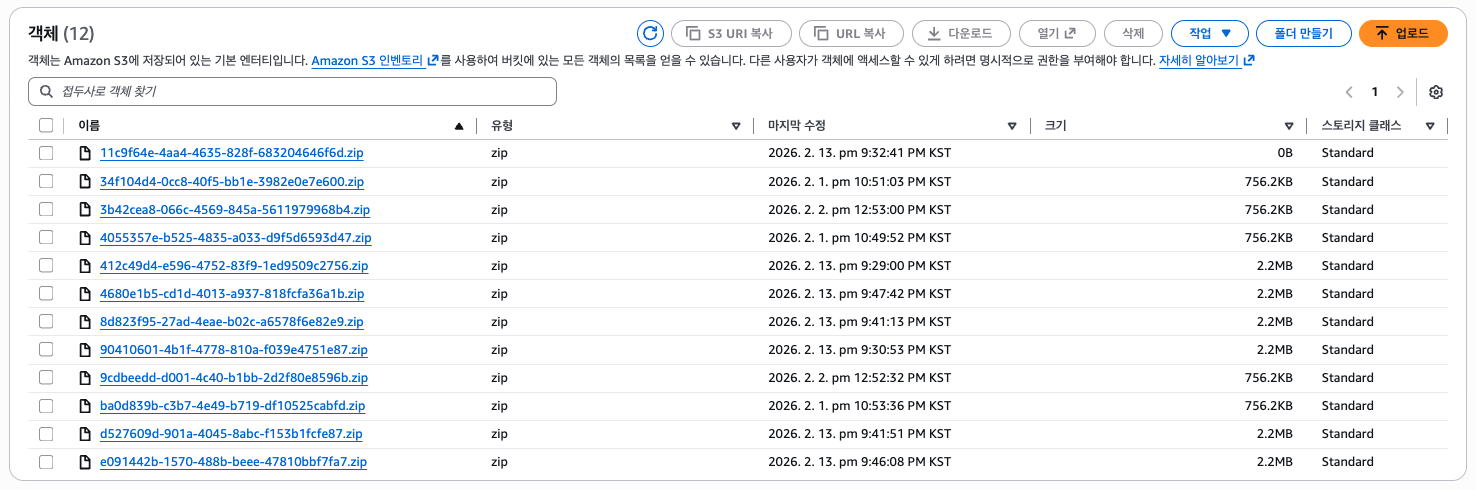
Task: Click the 업로드 upload button
Action: click(1403, 33)
